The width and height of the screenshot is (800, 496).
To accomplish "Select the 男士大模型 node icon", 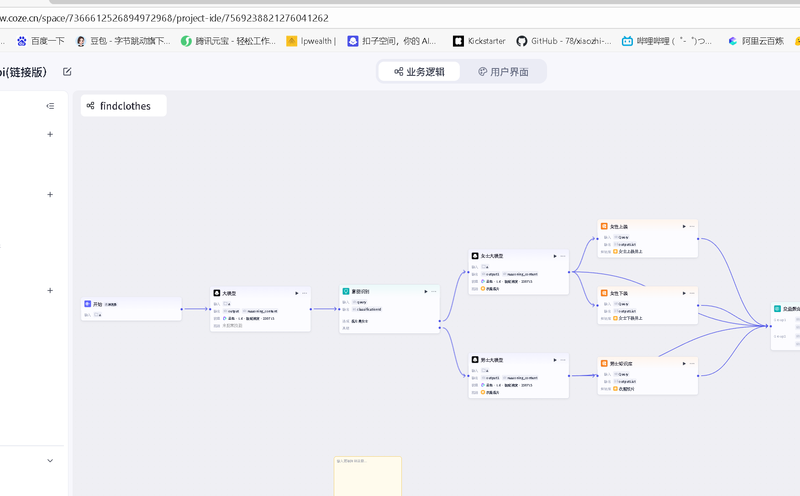I will tap(475, 360).
